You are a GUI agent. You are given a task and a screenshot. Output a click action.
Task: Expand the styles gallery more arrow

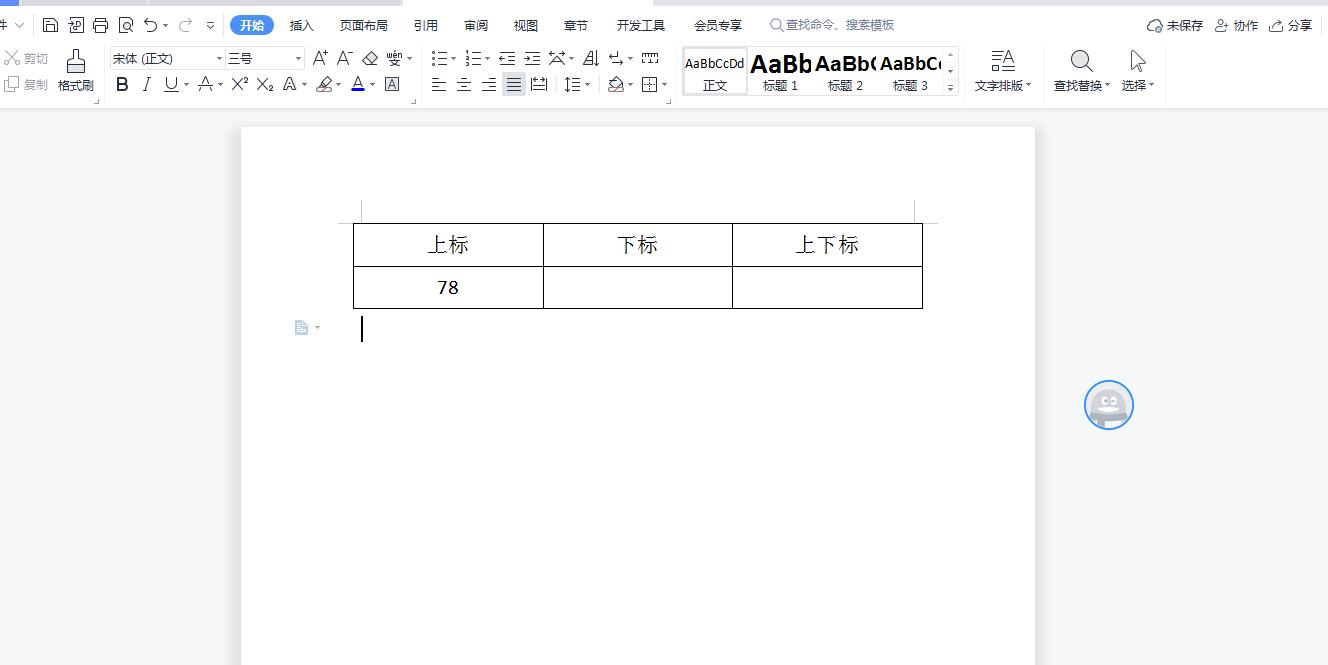950,88
